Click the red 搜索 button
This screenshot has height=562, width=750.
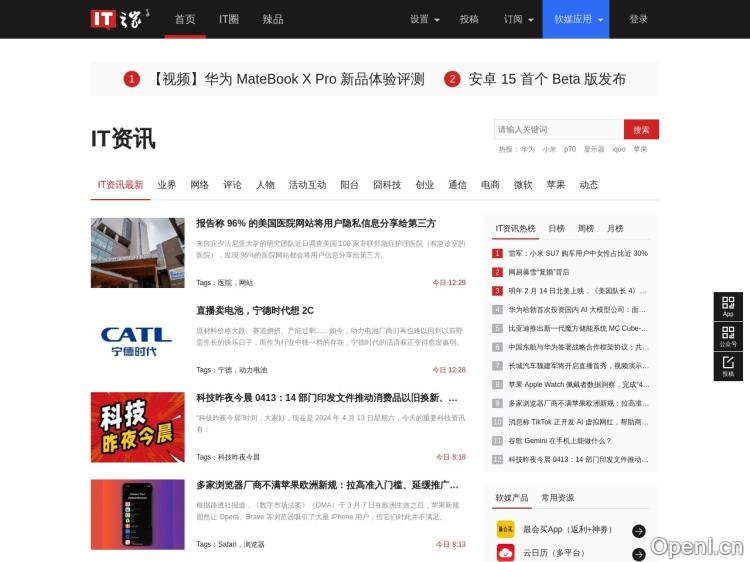[x=641, y=129]
